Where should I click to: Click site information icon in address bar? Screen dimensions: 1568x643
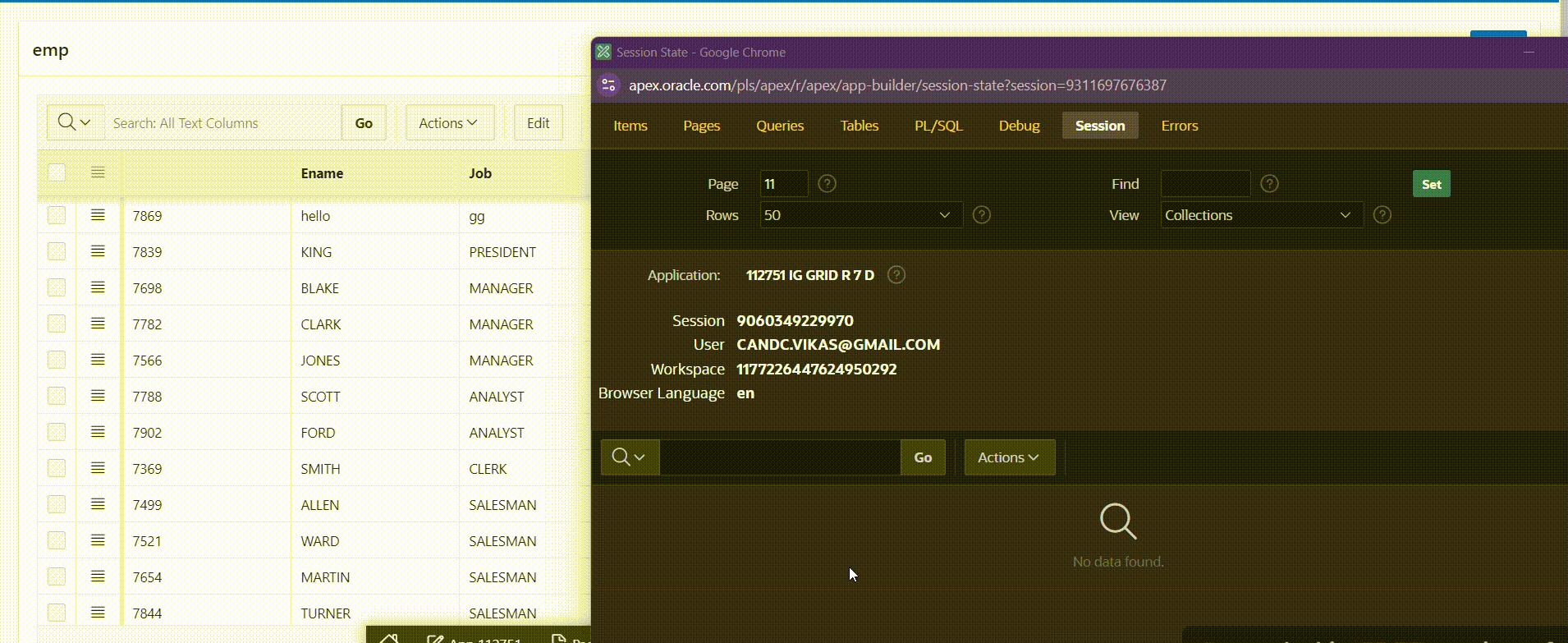point(608,85)
